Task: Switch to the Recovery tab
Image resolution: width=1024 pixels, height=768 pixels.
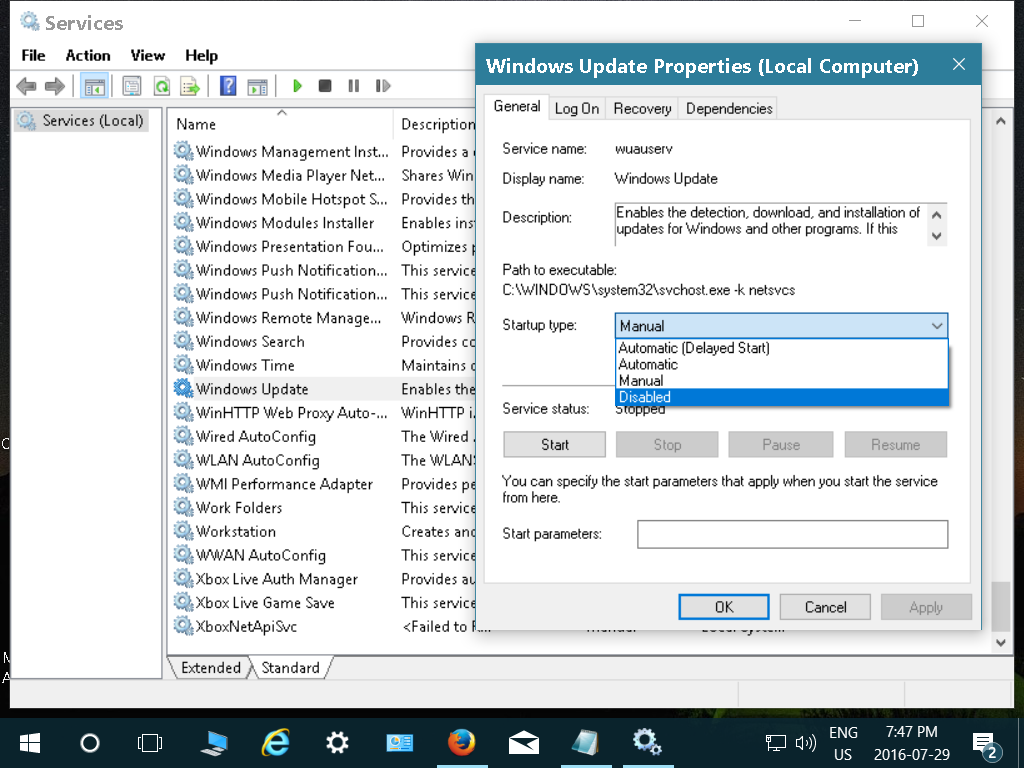Action: tap(642, 109)
